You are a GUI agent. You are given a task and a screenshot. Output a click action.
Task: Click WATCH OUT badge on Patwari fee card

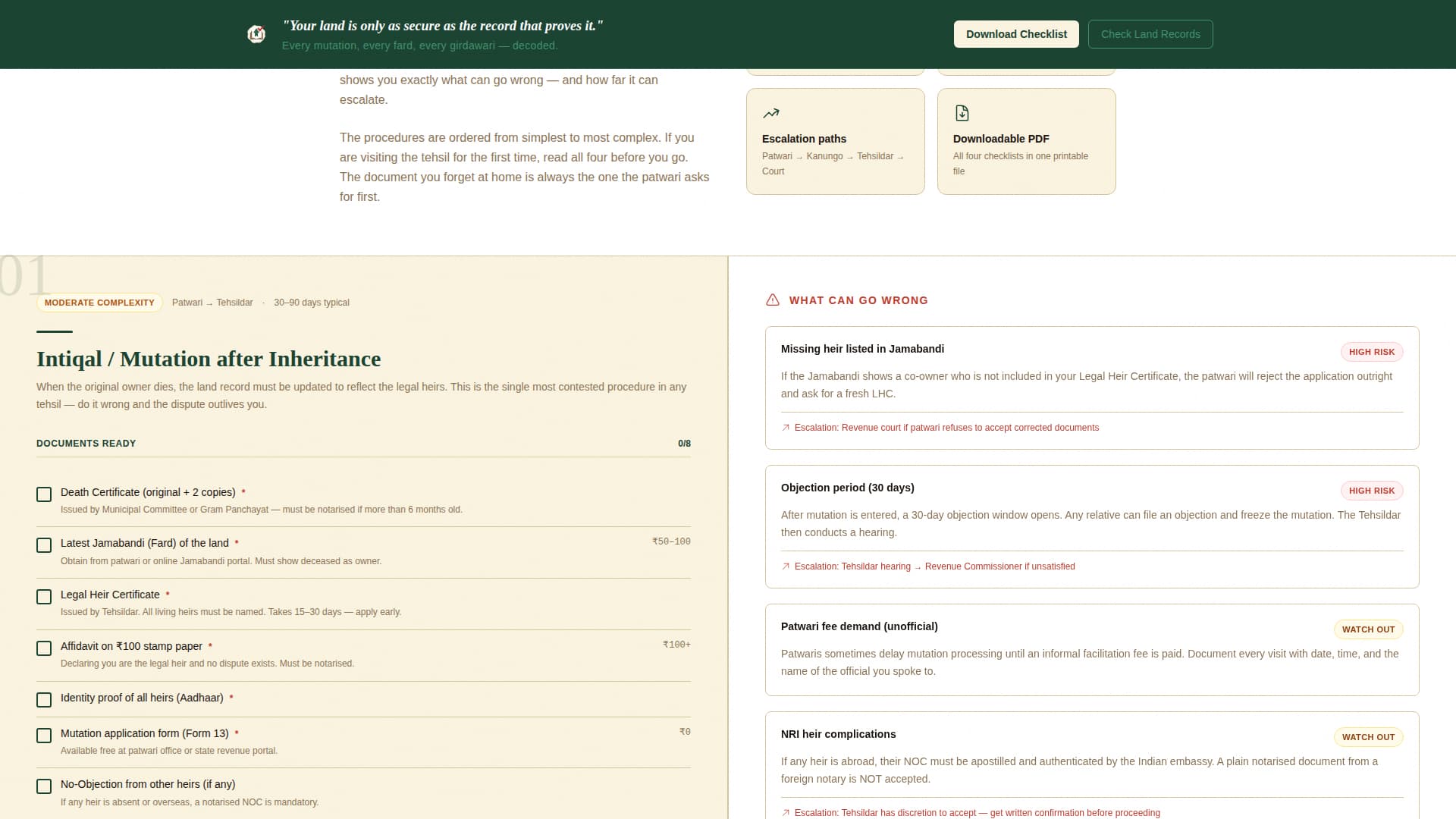point(1369,629)
